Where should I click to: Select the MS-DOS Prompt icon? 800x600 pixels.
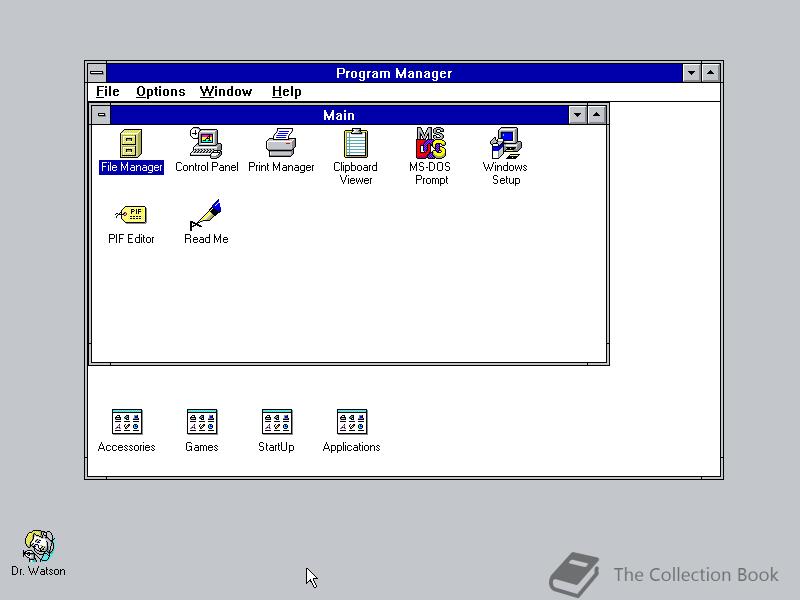click(431, 143)
